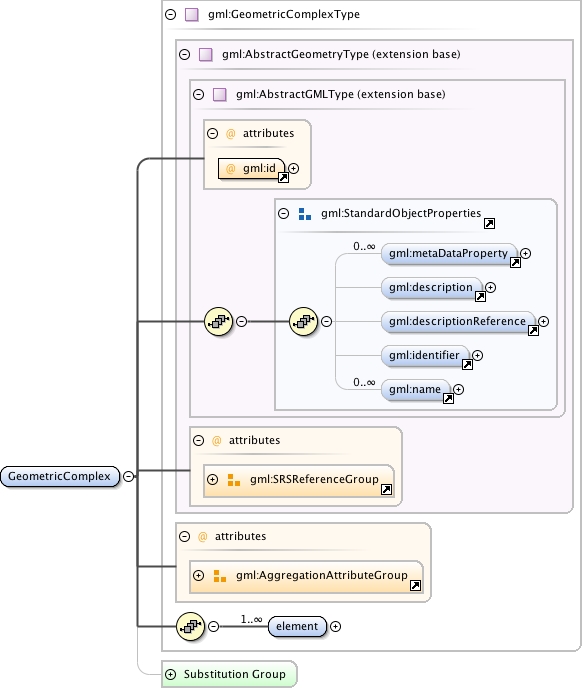The height and width of the screenshot is (691, 583).
Task: Expand gml:name plus button
Action: (458, 390)
